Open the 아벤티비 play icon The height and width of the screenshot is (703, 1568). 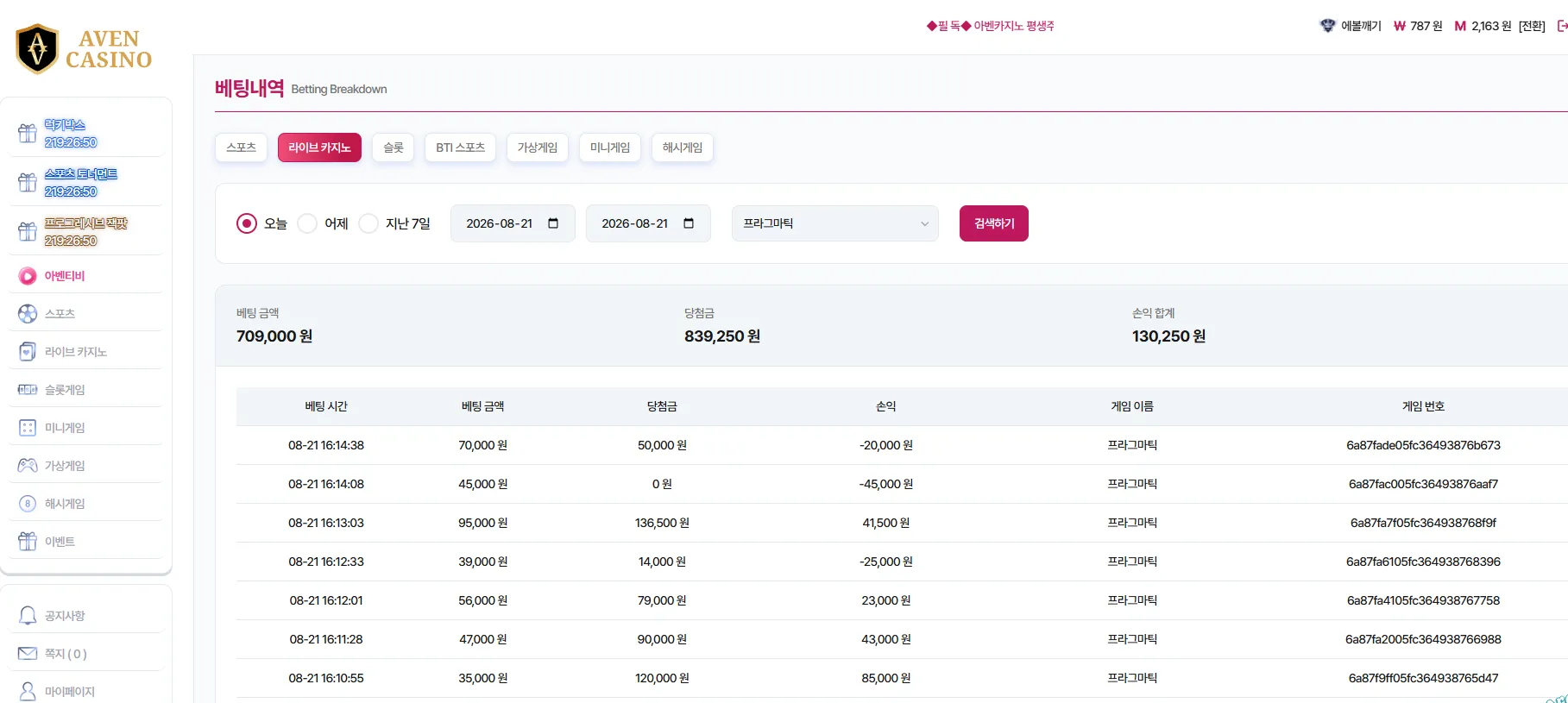[x=28, y=276]
